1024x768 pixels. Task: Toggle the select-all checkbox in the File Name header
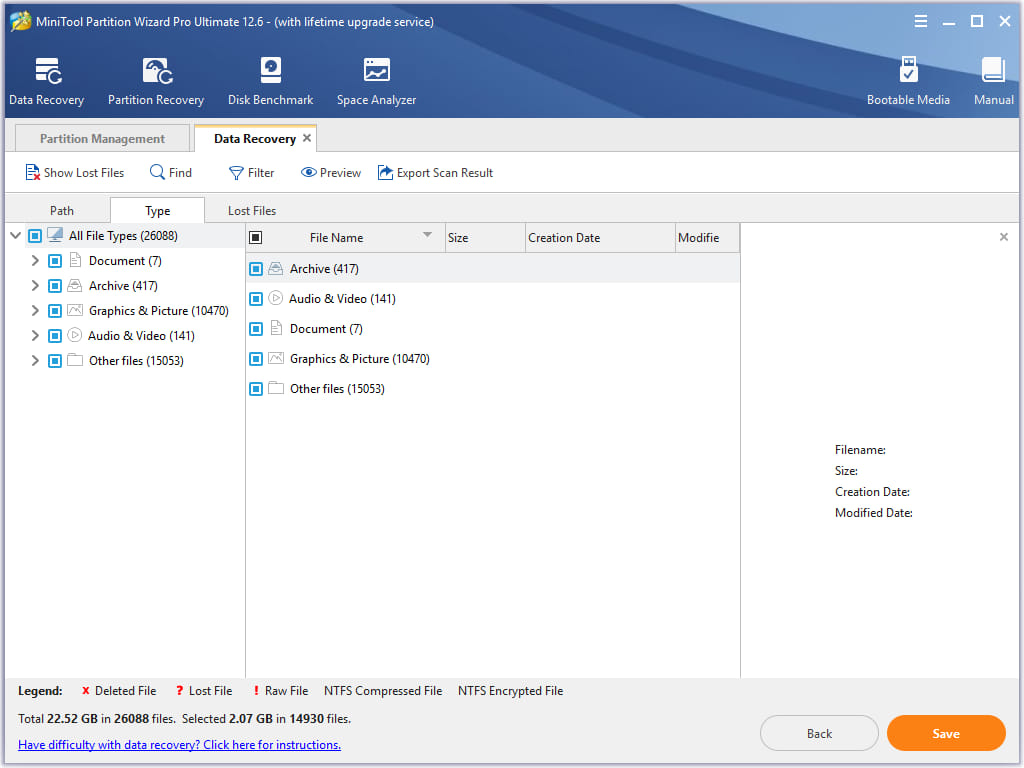256,238
